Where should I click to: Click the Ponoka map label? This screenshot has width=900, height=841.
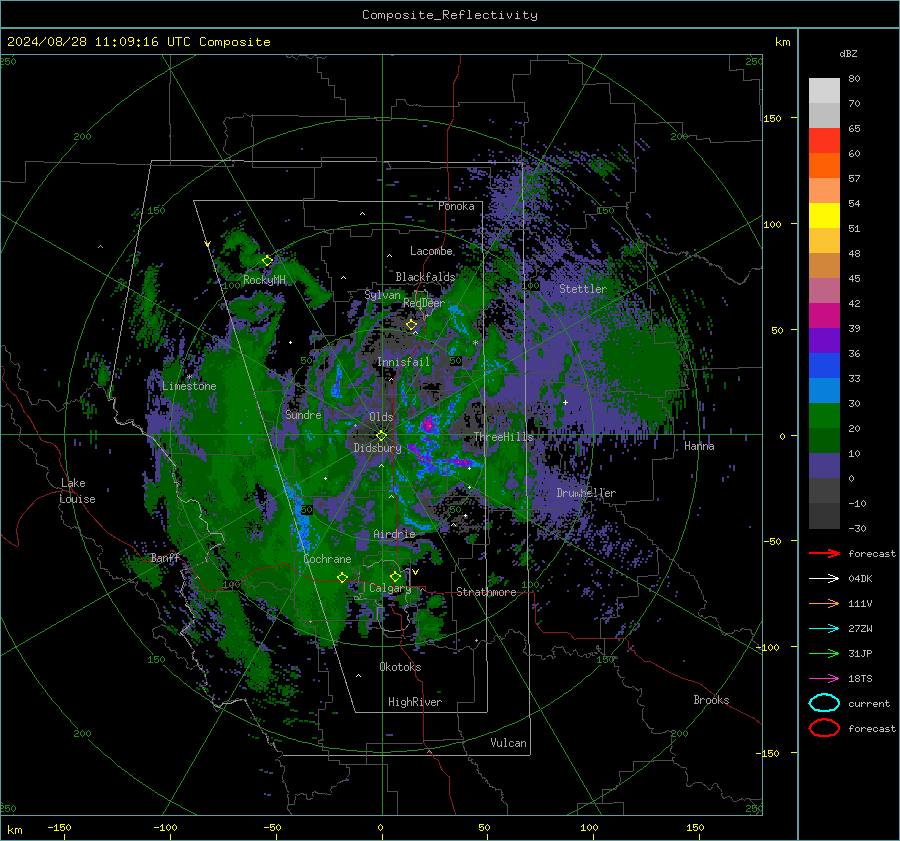pyautogui.click(x=456, y=206)
